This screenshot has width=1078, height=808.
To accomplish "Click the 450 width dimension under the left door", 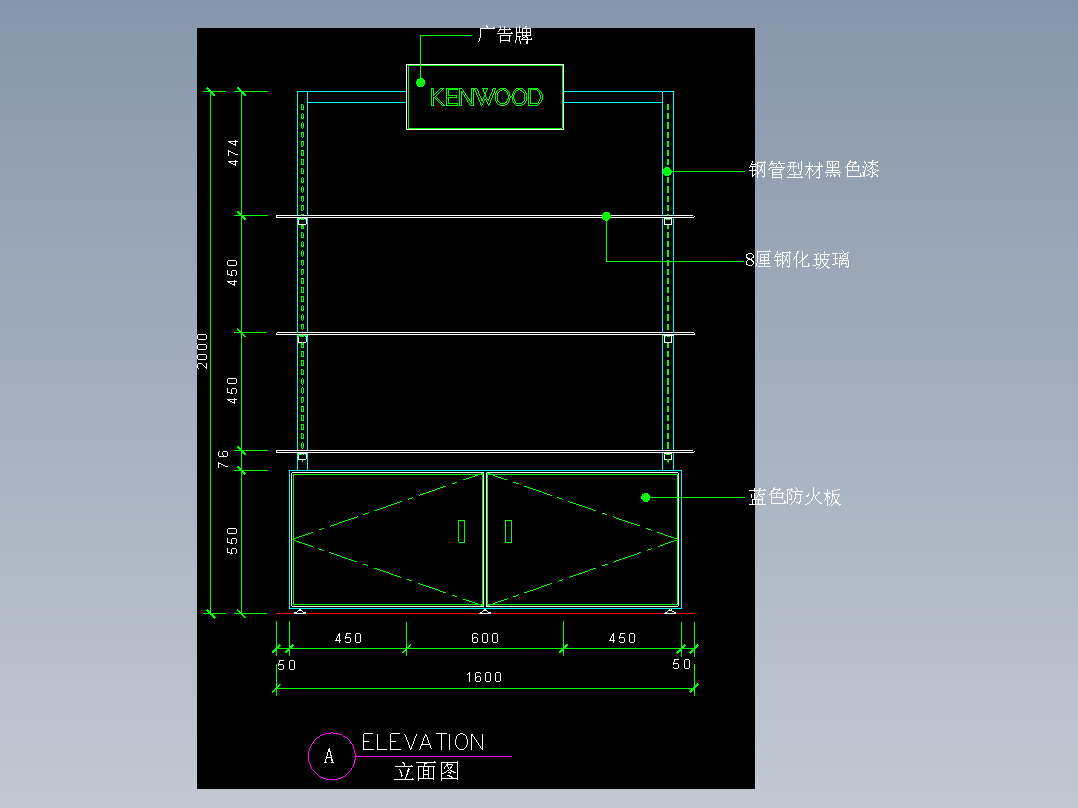I will click(349, 638).
